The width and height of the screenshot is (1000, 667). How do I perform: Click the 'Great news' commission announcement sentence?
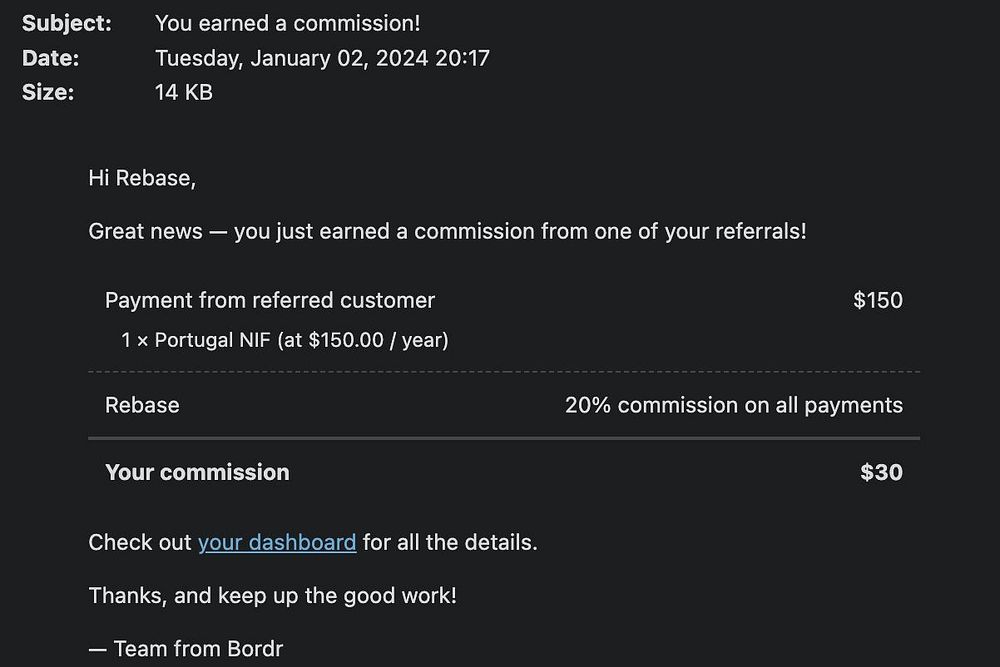[447, 231]
